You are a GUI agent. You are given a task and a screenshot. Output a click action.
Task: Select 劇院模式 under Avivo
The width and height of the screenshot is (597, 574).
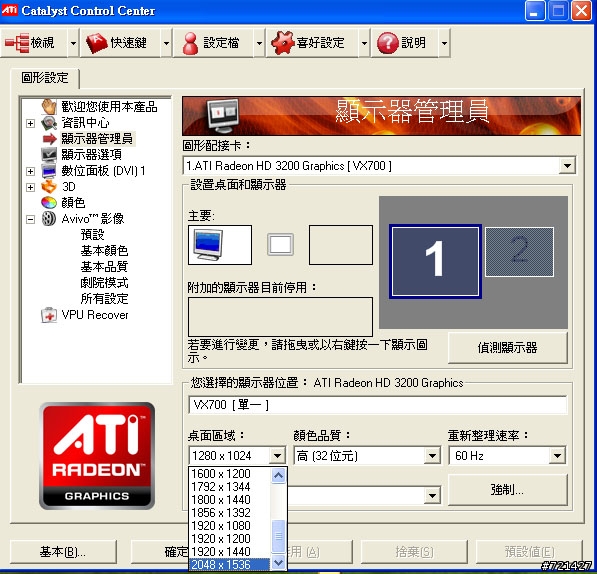104,282
